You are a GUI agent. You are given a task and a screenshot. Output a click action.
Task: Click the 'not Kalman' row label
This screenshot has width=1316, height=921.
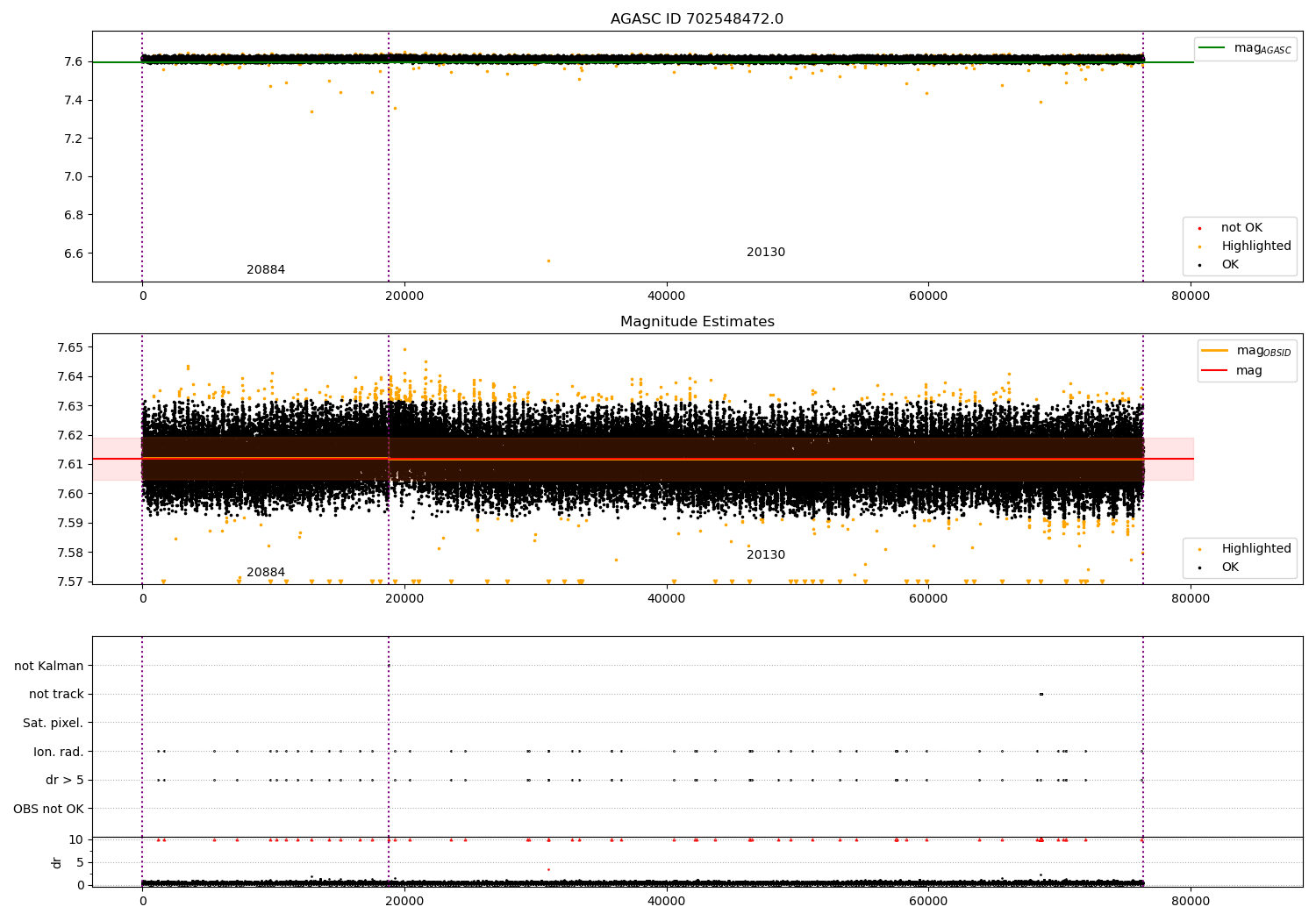[49, 667]
